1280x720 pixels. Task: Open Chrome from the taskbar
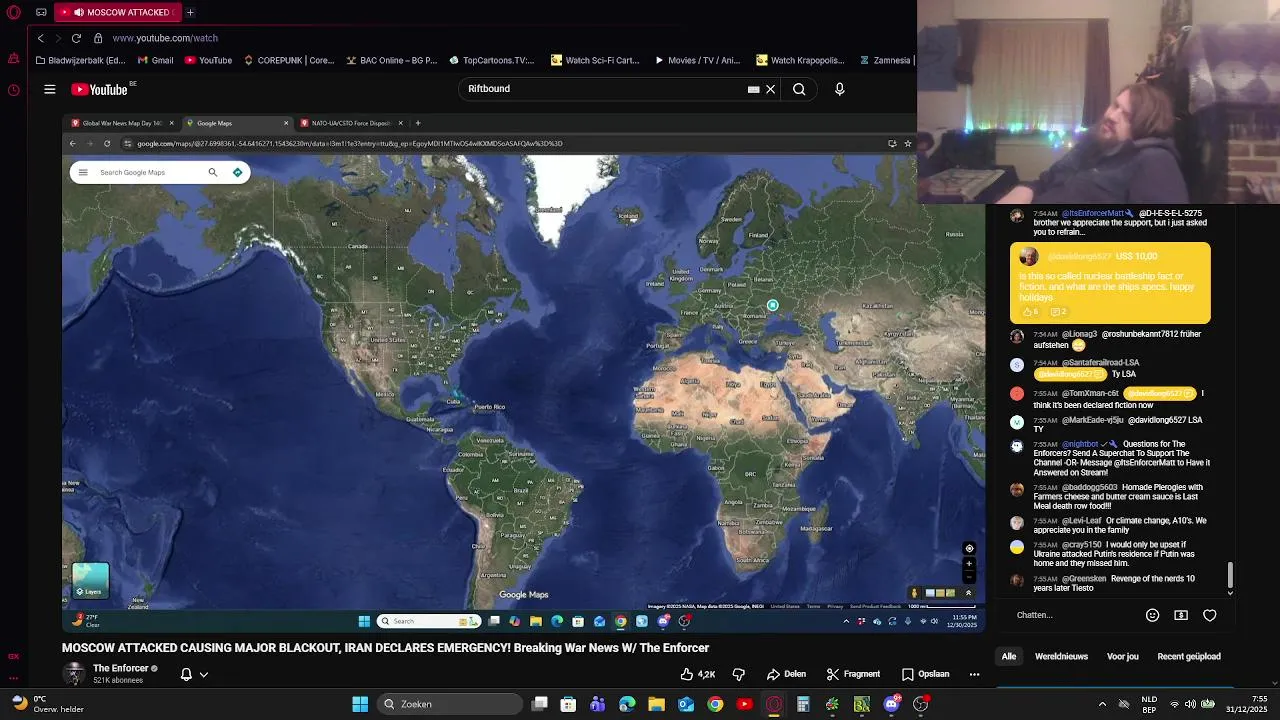point(715,704)
